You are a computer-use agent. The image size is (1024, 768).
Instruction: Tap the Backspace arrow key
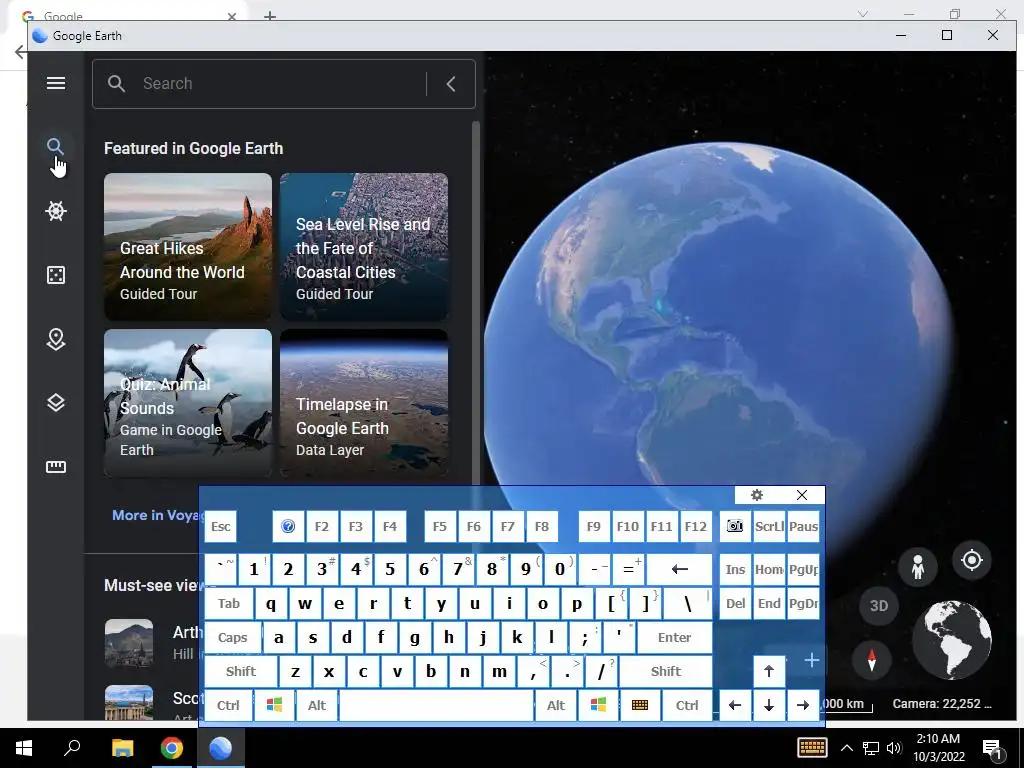click(680, 569)
